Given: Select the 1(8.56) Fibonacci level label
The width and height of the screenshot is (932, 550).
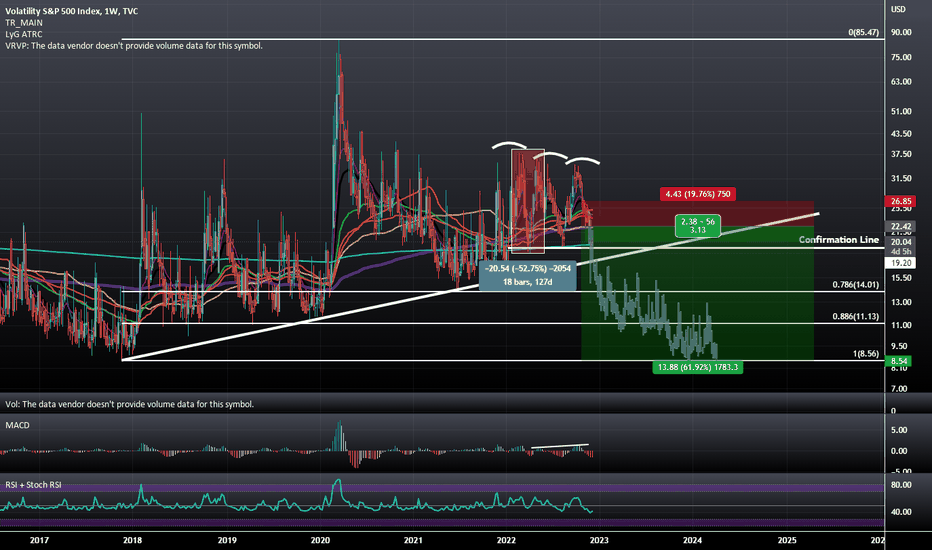Looking at the screenshot, I should (865, 354).
